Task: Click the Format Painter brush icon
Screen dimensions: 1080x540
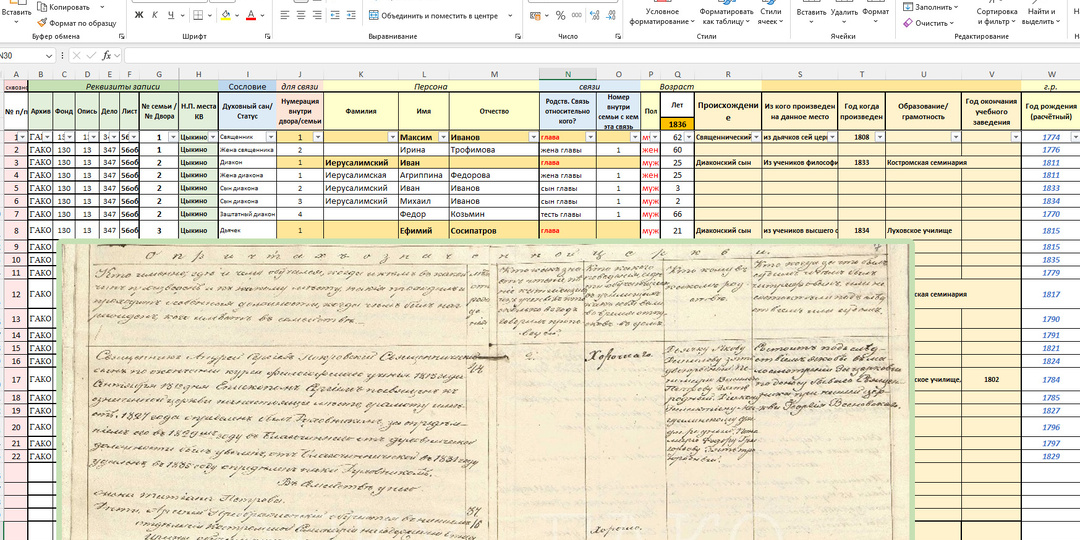Action: coord(41,23)
